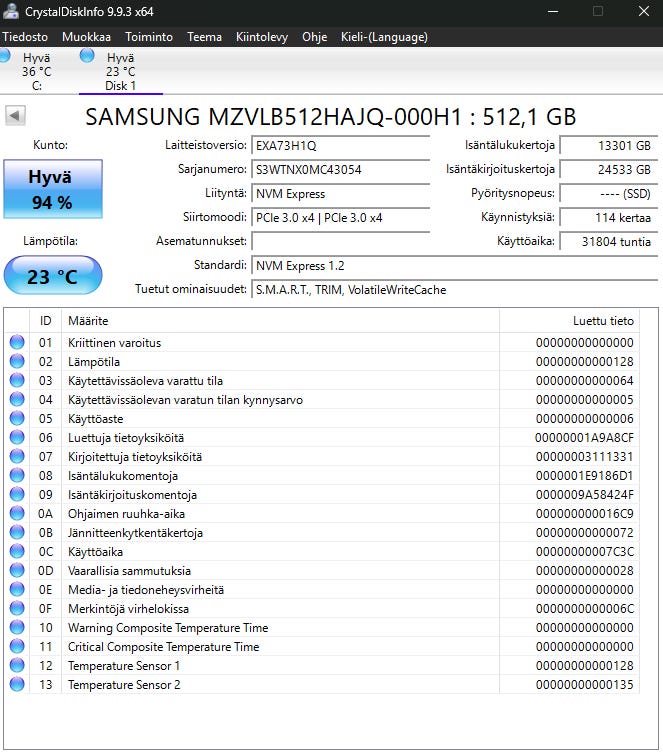Minimize the CrystalDiskInfo window
The width and height of the screenshot is (663, 756).
tap(553, 11)
